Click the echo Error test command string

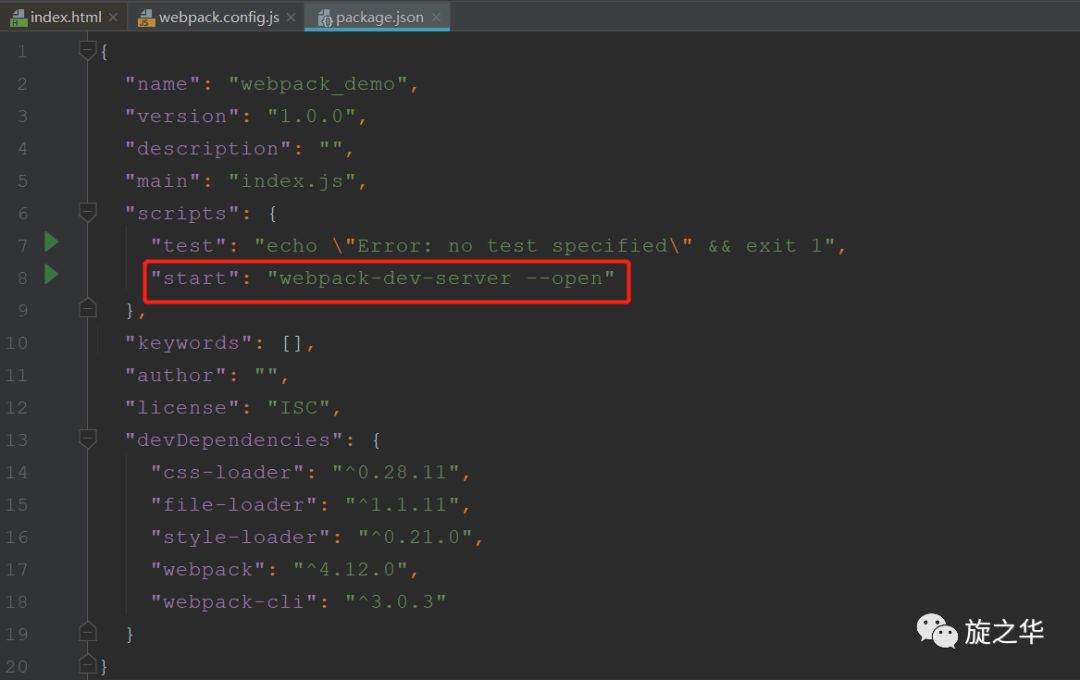[x=544, y=246]
